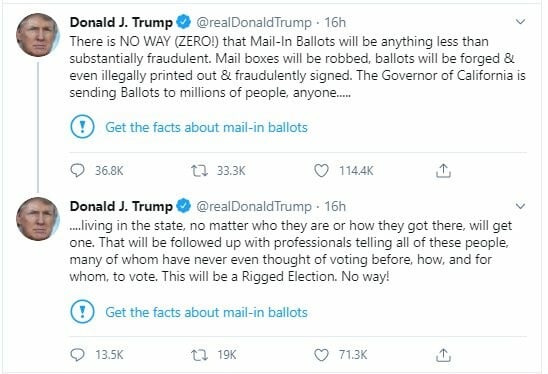This screenshot has height=374, width=548.
Task: Click the verified badge on the second tweet
Action: (x=183, y=206)
